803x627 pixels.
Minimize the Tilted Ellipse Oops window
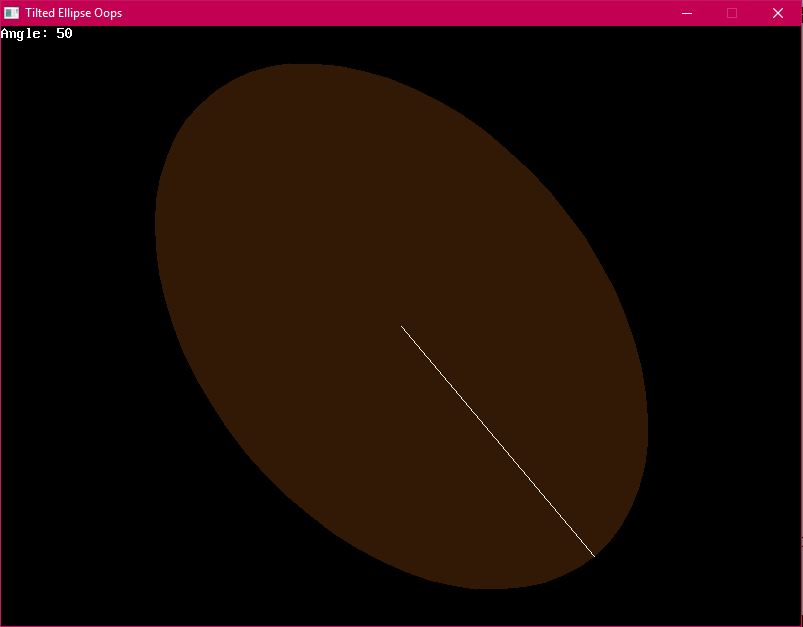686,13
